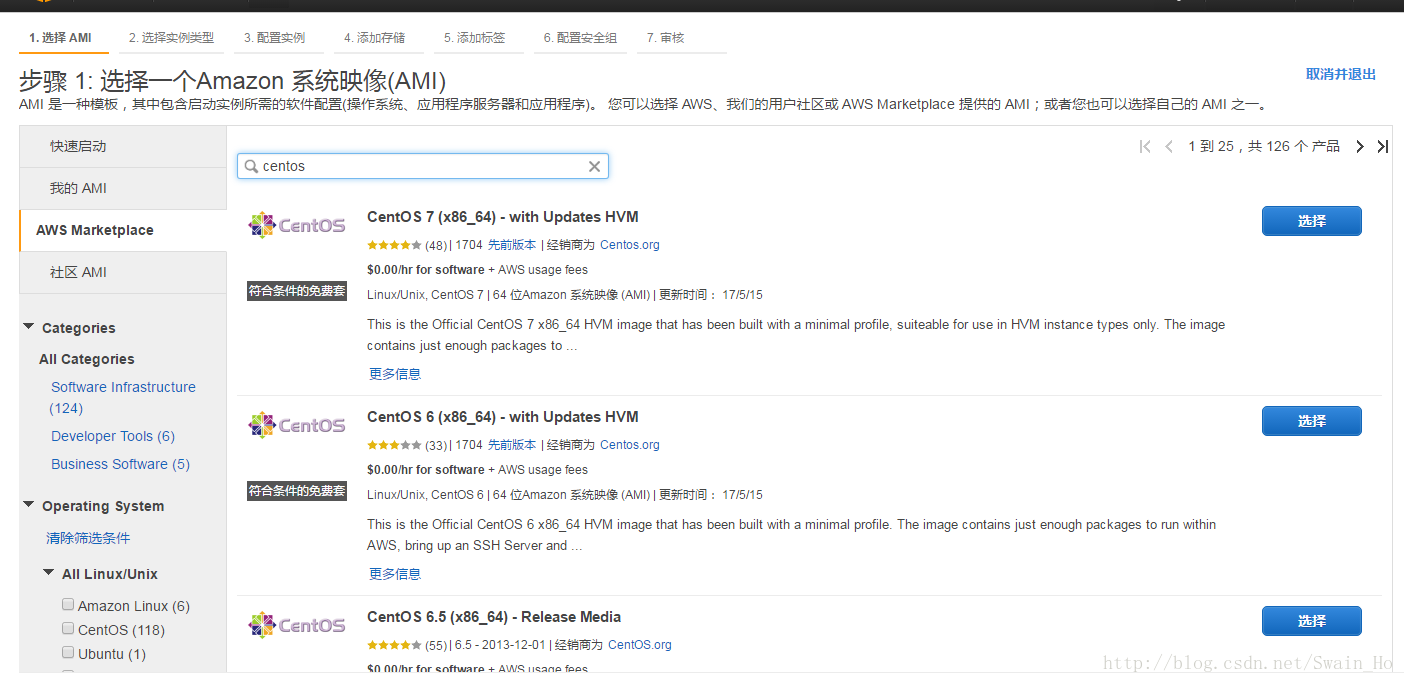Screen dimensions: 1404x683
Task: Go to previous page of results
Action: click(x=1169, y=147)
